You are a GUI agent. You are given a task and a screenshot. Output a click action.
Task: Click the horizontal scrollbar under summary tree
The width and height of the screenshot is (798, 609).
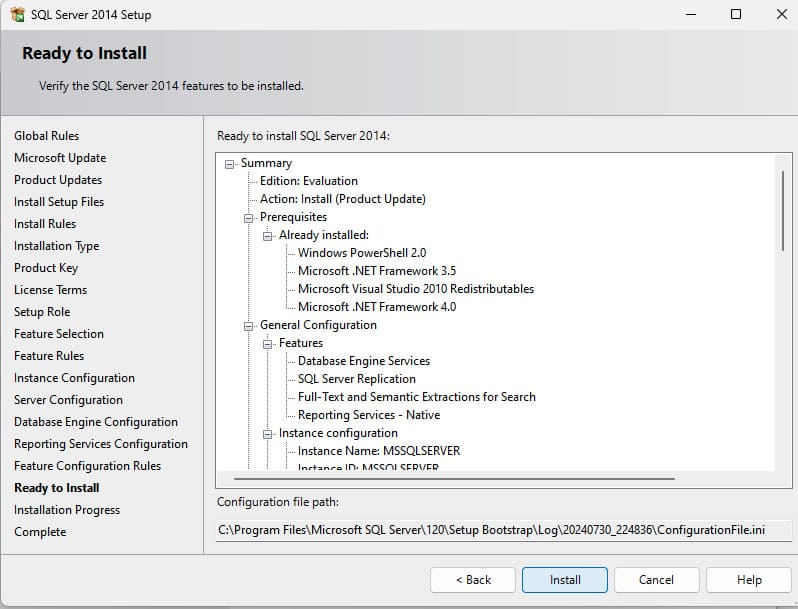coord(450,479)
